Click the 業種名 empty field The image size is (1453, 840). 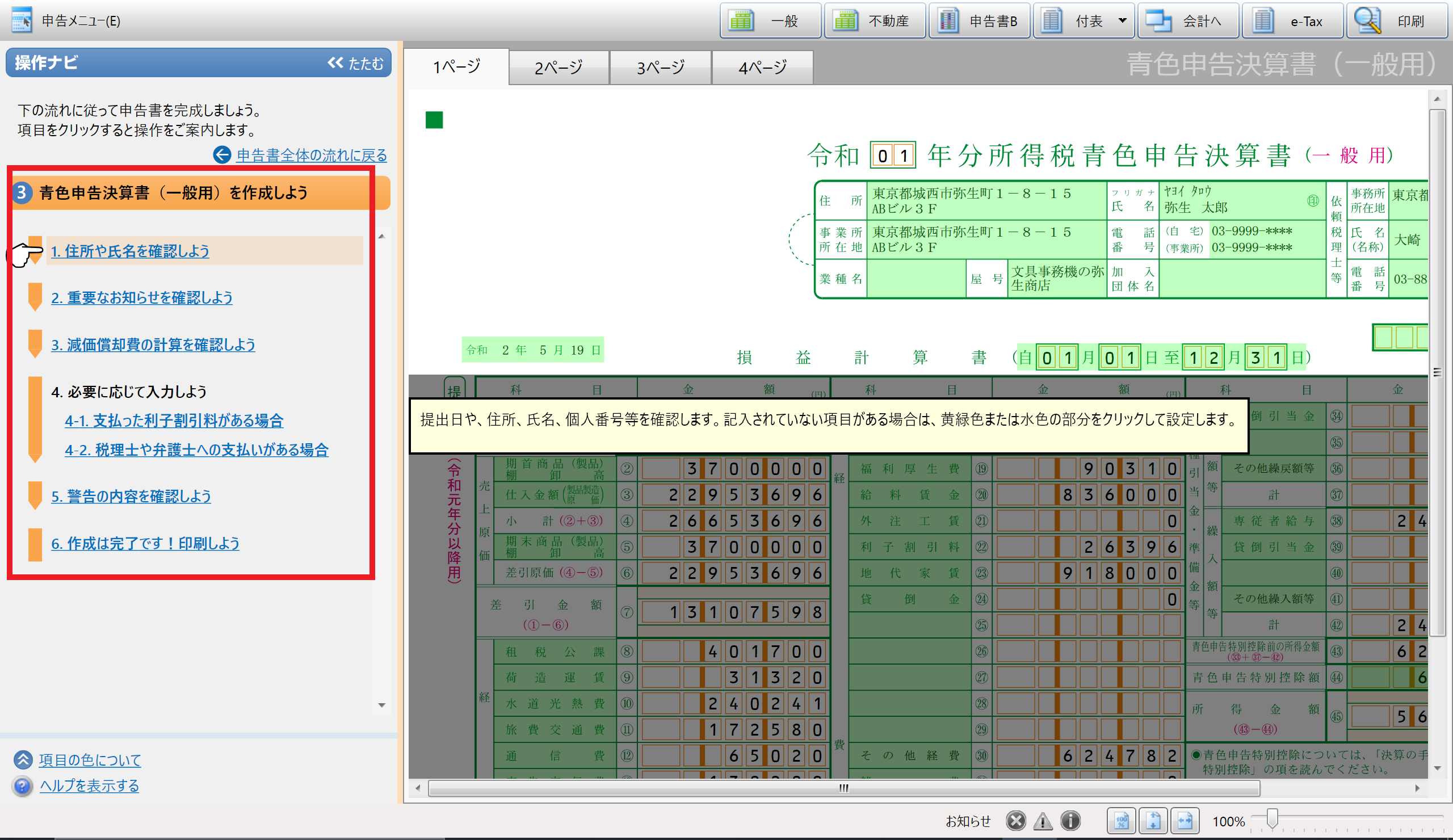(x=916, y=279)
